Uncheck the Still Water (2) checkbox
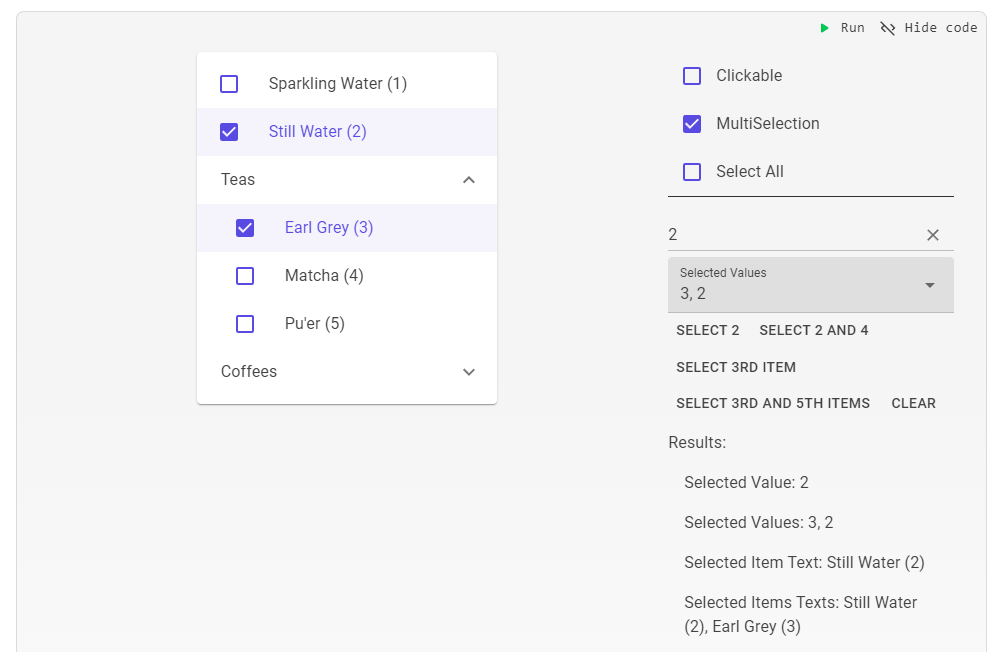The height and width of the screenshot is (652, 999). click(229, 132)
